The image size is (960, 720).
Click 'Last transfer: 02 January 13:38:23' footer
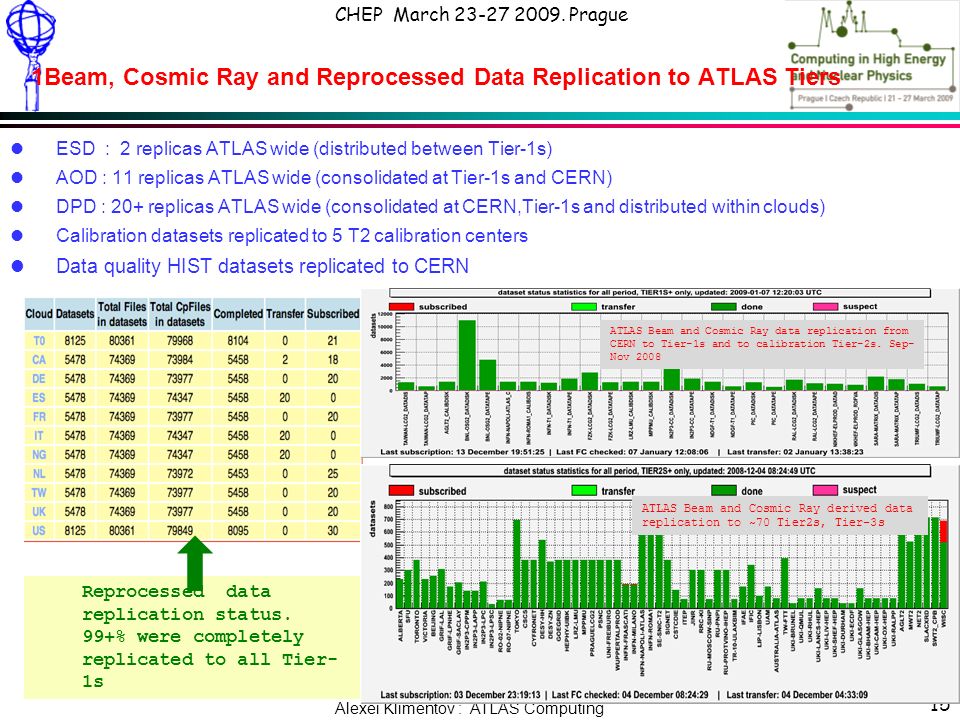click(x=795, y=452)
